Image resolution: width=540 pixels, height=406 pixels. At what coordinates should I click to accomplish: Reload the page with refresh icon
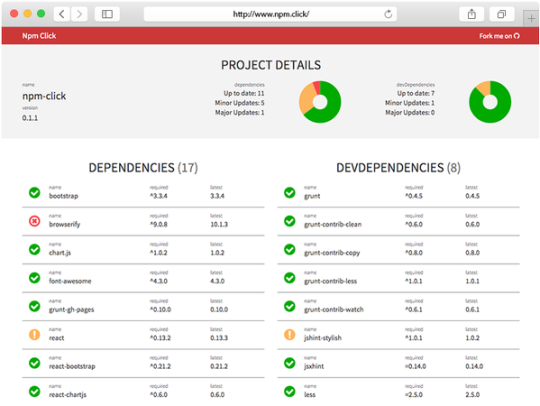[x=388, y=14]
